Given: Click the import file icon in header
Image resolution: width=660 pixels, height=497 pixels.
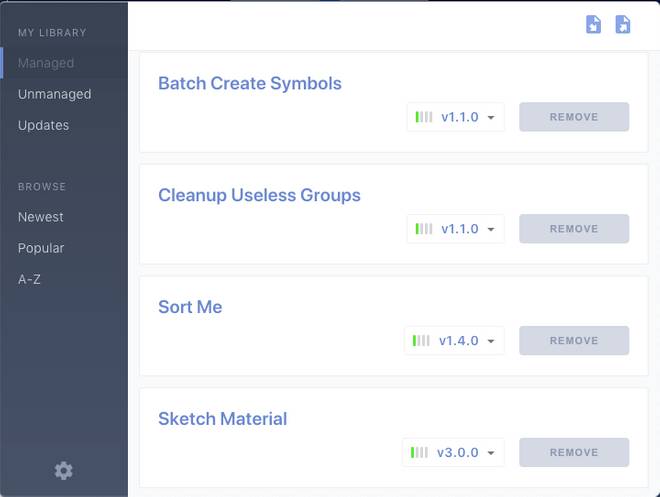Looking at the screenshot, I should (x=593, y=24).
